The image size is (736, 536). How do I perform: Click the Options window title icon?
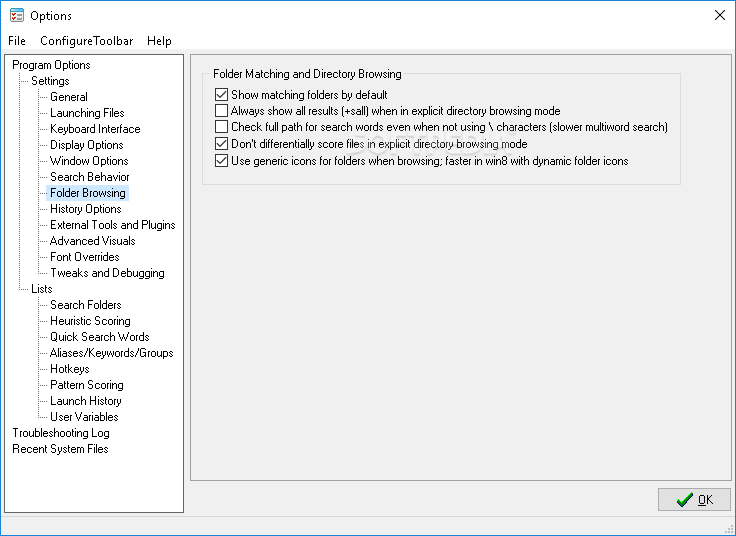point(17,15)
